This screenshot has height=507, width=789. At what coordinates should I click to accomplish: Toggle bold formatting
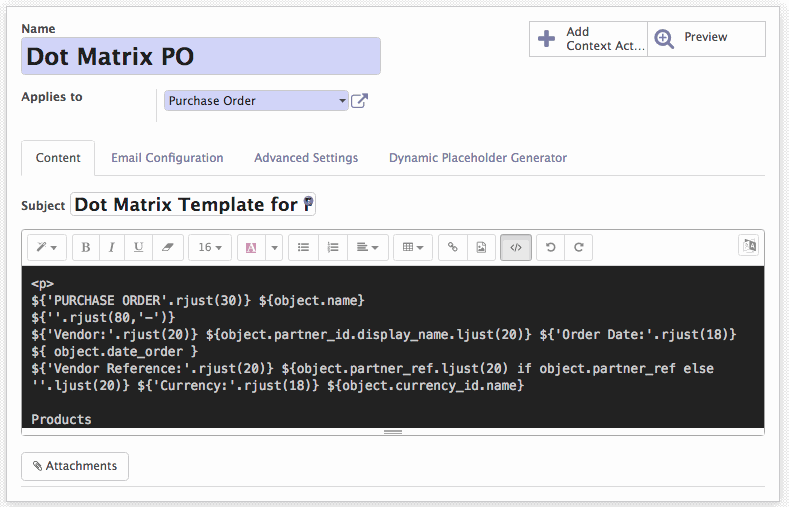tap(86, 247)
